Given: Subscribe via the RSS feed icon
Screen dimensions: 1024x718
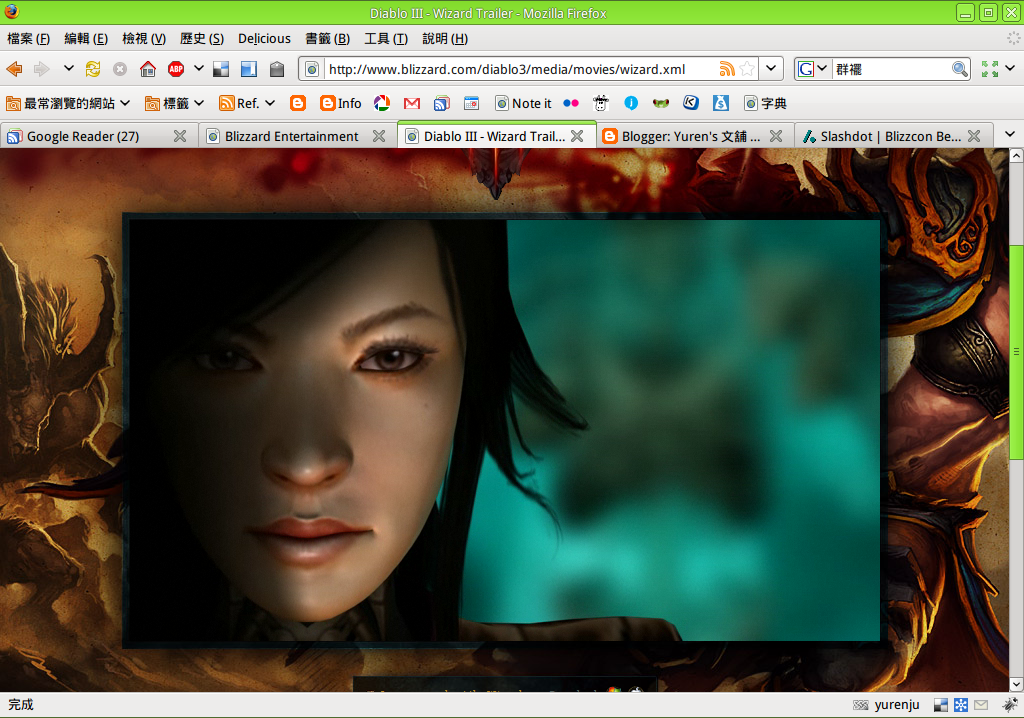Looking at the screenshot, I should (727, 69).
